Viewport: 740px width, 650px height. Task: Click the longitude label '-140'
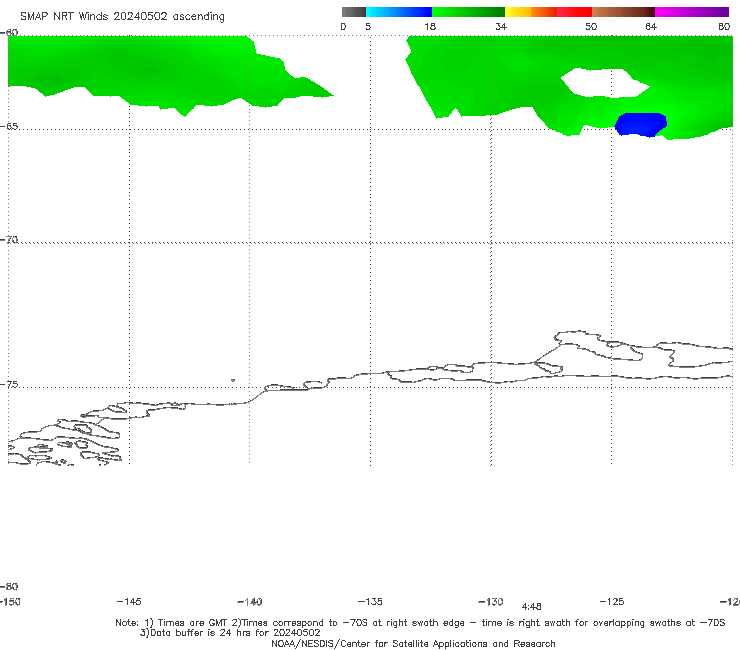coord(250,602)
